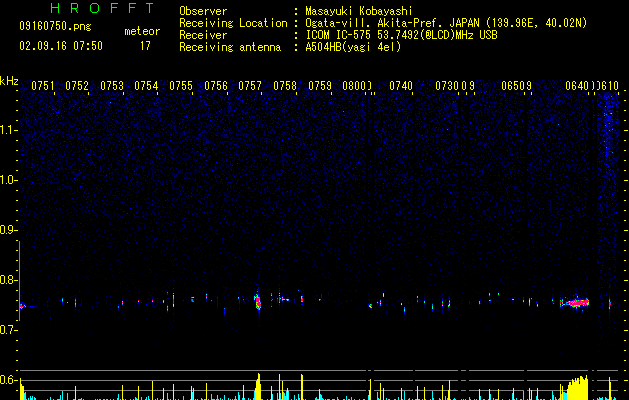Click the 0755 time axis label

181,86
